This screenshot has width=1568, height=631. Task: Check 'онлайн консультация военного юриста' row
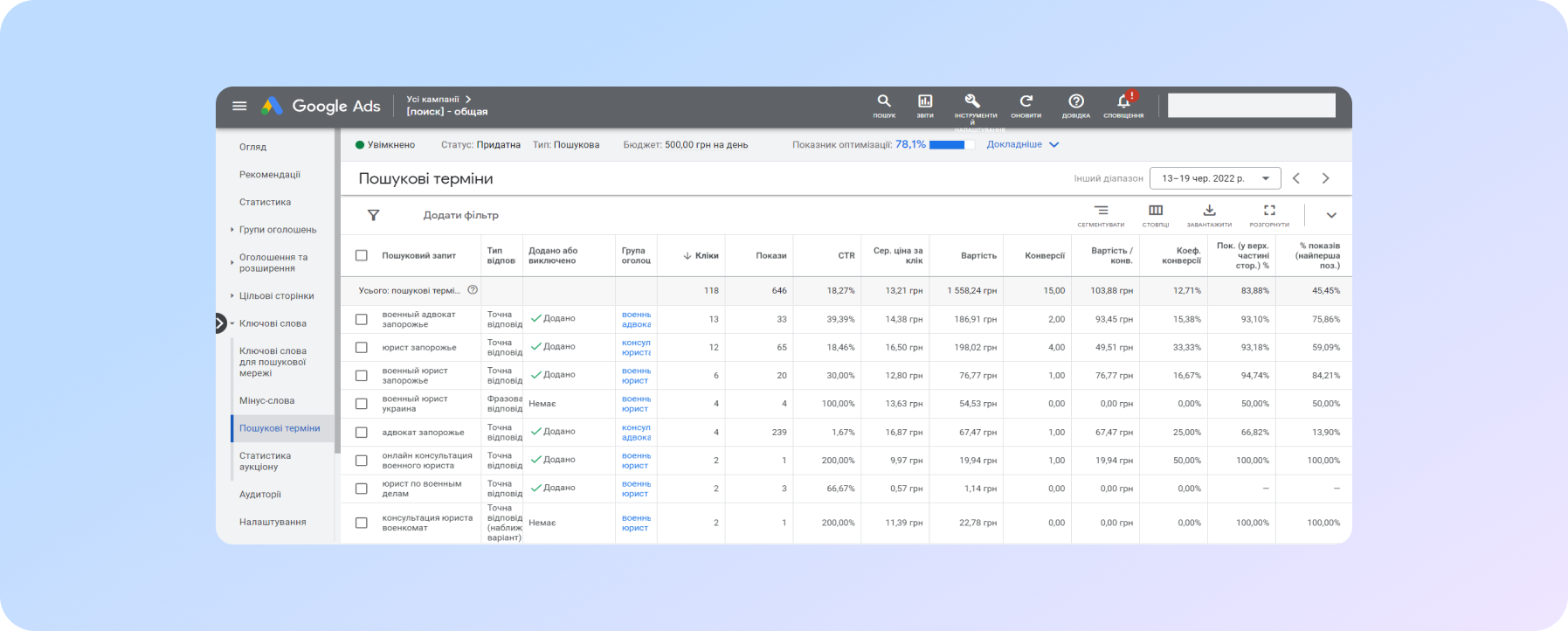point(361,460)
